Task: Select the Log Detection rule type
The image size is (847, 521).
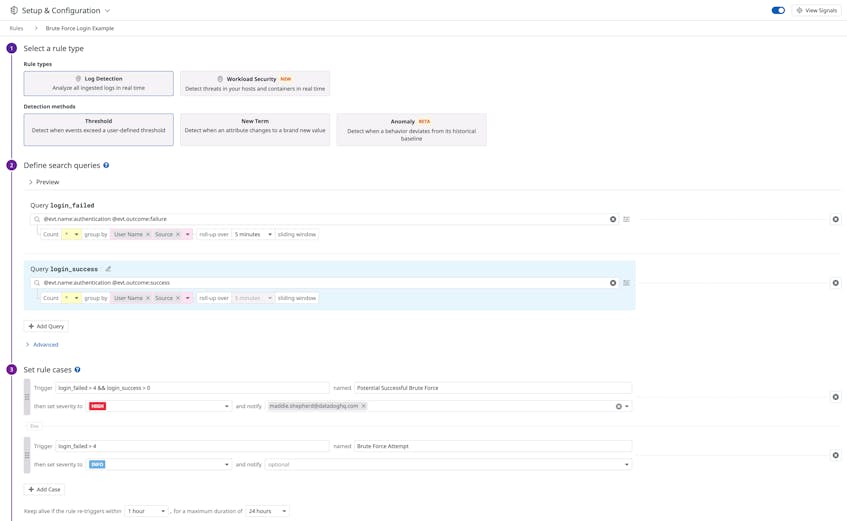Action: (x=98, y=83)
